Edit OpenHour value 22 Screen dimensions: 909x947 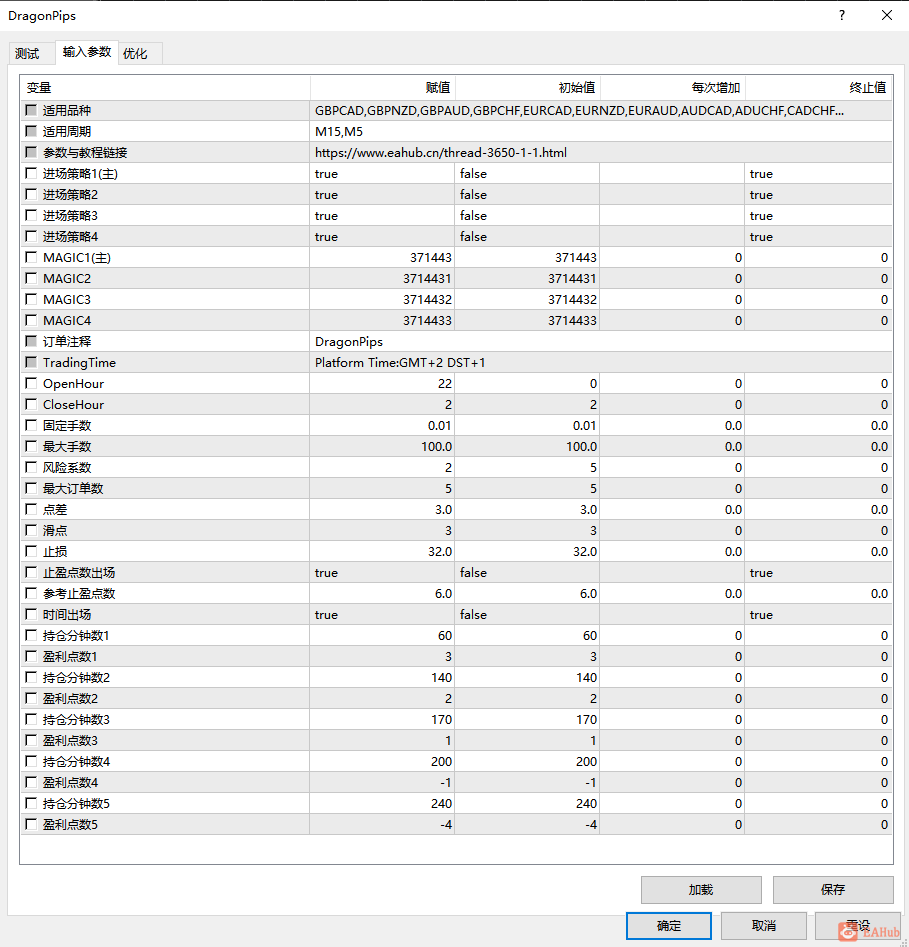(x=382, y=384)
